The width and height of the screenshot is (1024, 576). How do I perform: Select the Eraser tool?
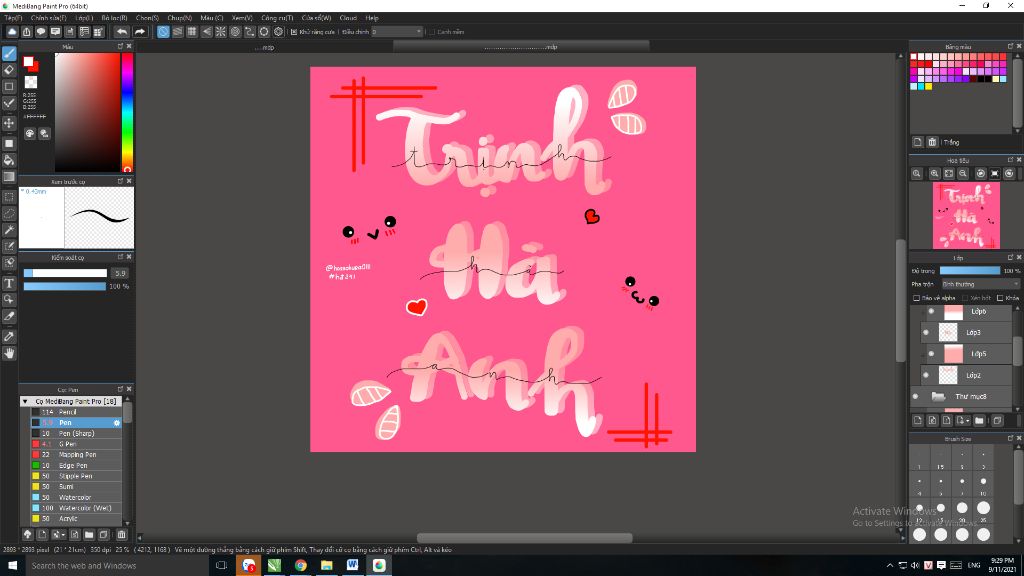[9, 70]
